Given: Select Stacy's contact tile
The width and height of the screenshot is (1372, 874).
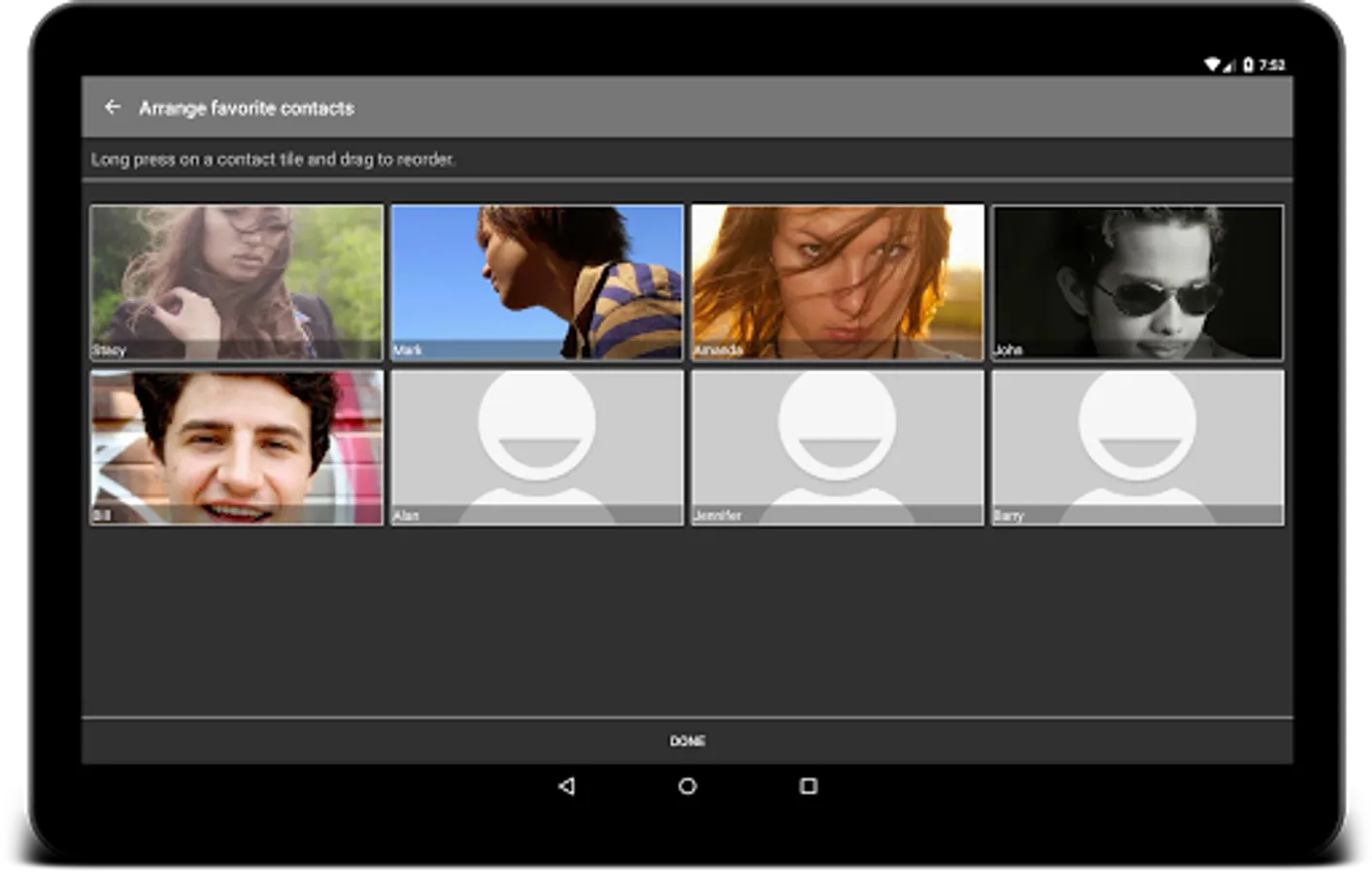Looking at the screenshot, I should [x=237, y=283].
